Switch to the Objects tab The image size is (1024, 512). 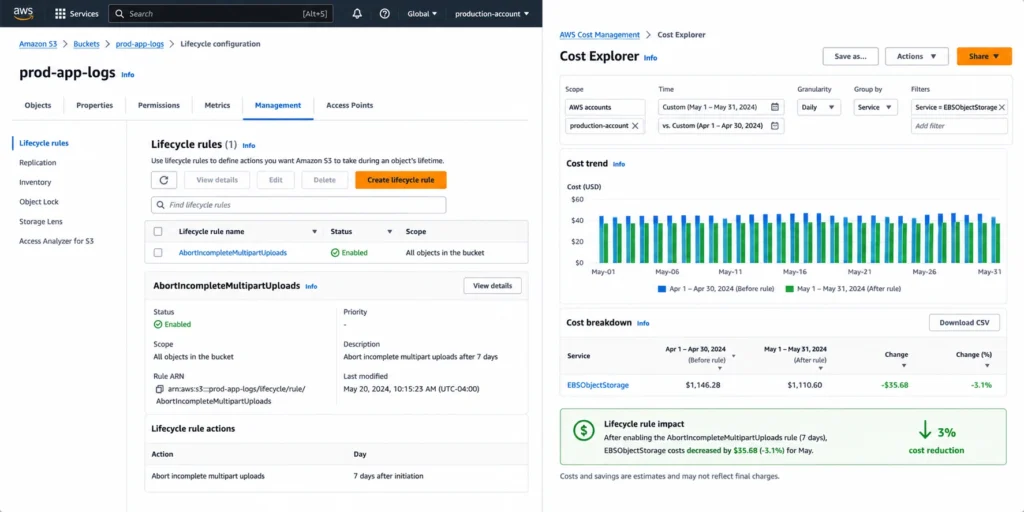38,105
